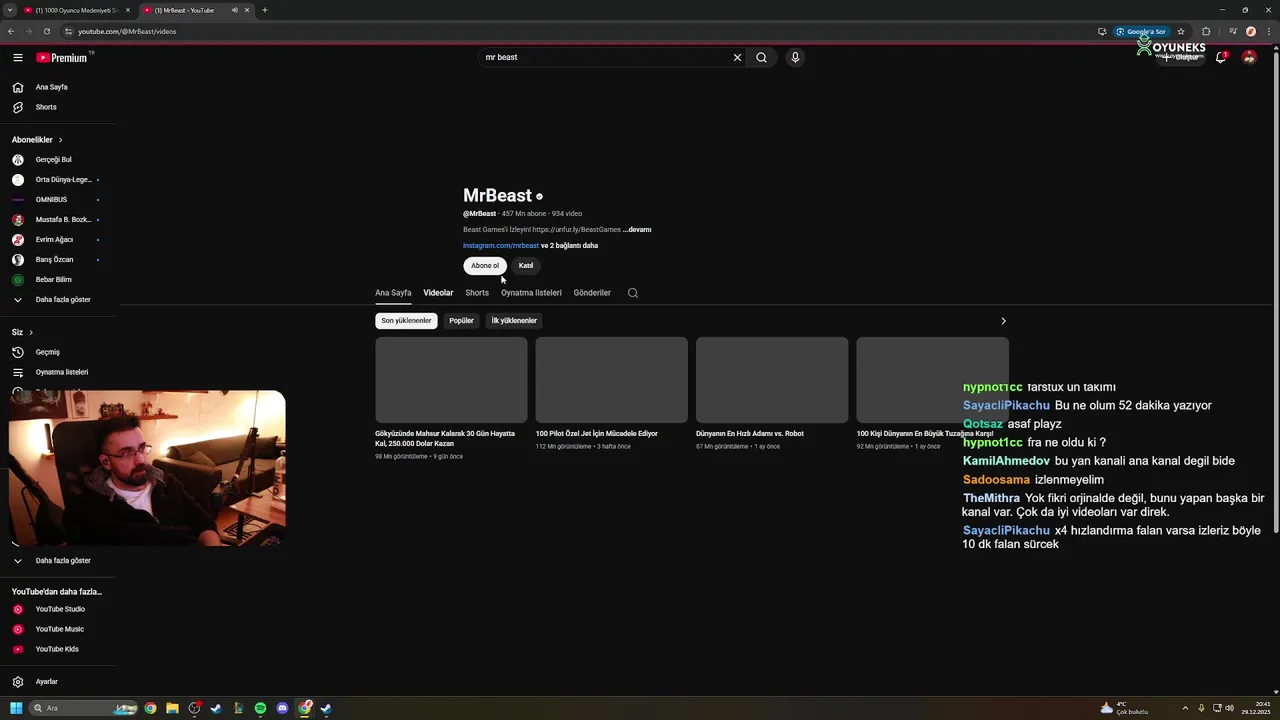Open YouTube Studio from sidebar
Image resolution: width=1280 pixels, height=720 pixels.
point(58,609)
